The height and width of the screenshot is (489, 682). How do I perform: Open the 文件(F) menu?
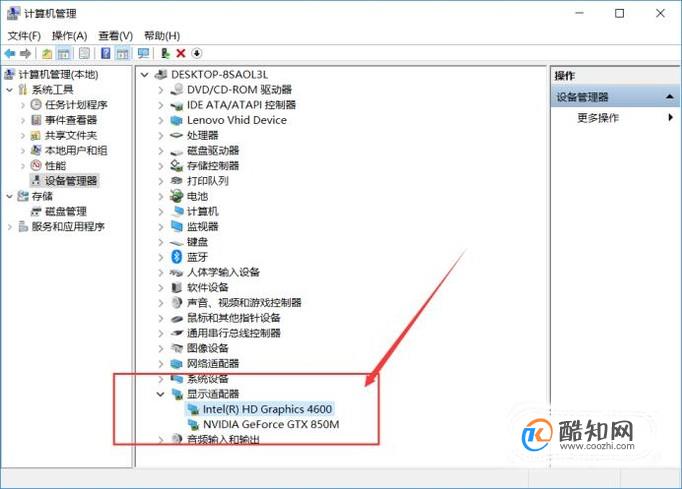24,36
